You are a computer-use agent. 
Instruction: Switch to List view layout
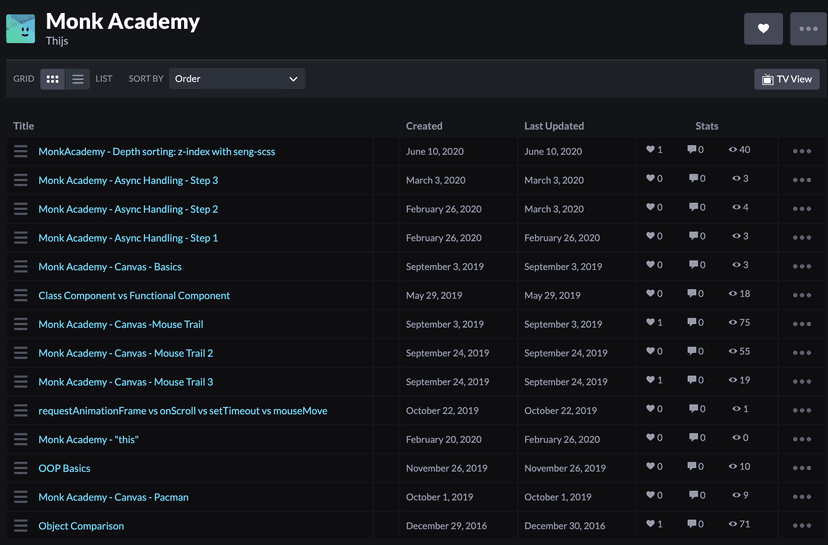(78, 79)
